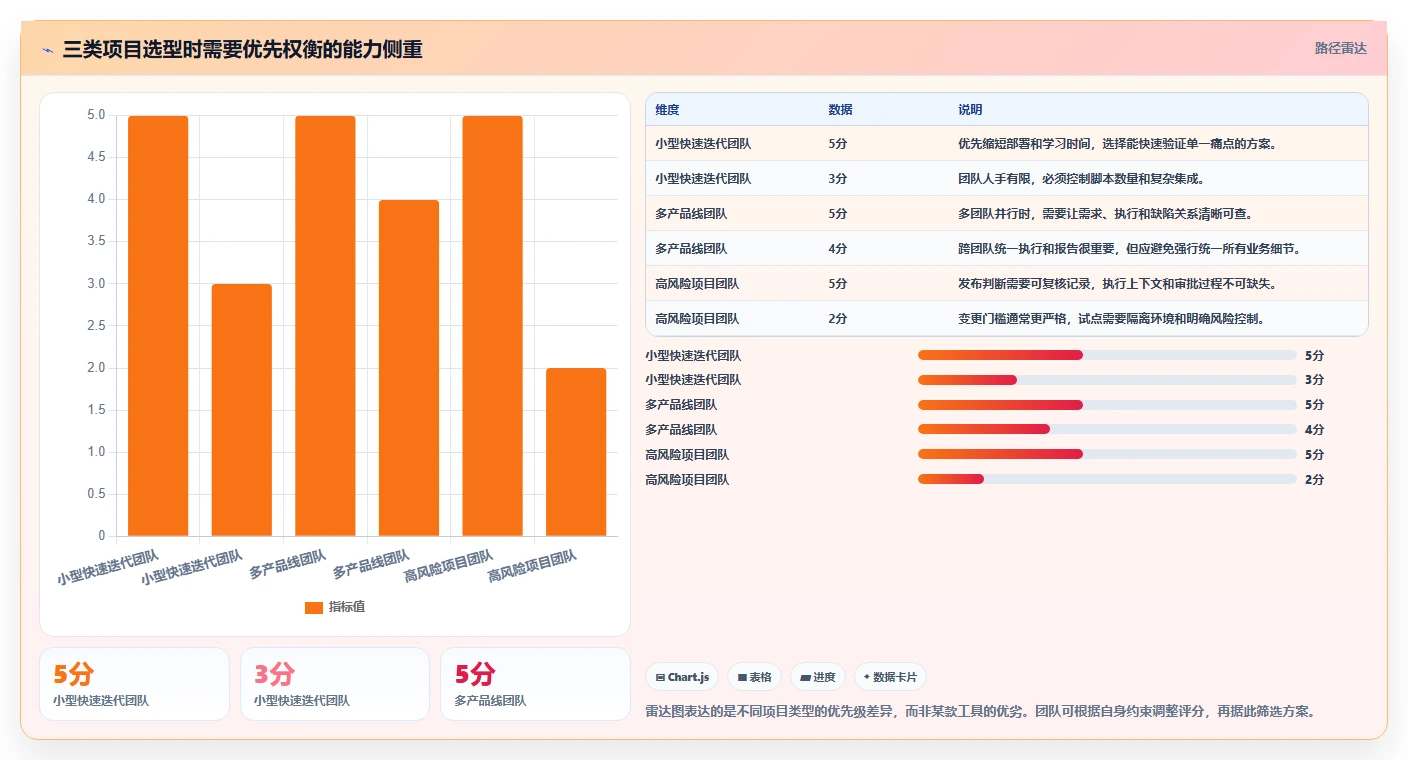Click the icon before the panel title
Viewport: 1408px width, 760px height.
47,49
